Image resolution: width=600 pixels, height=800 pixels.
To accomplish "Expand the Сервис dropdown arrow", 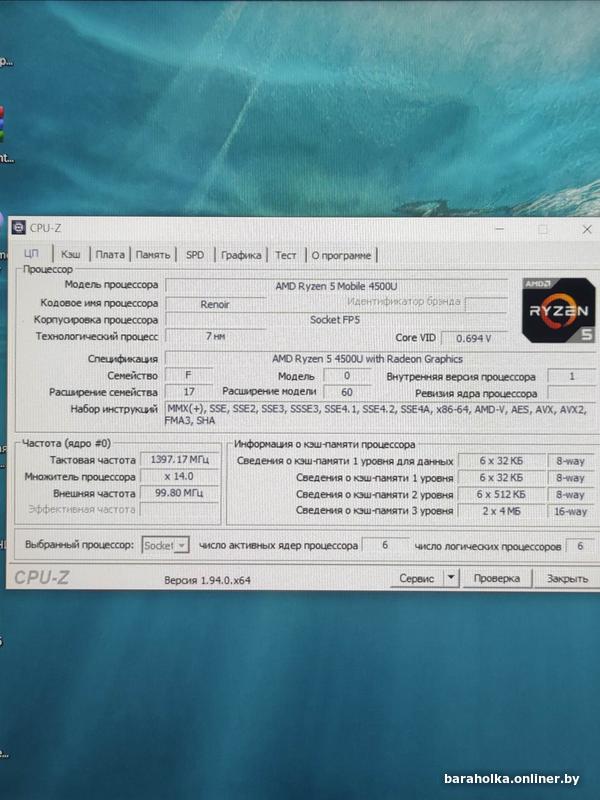I will click(x=451, y=578).
